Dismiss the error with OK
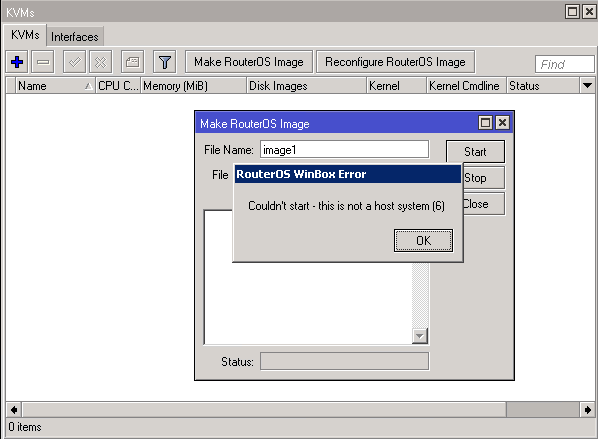 (423, 241)
